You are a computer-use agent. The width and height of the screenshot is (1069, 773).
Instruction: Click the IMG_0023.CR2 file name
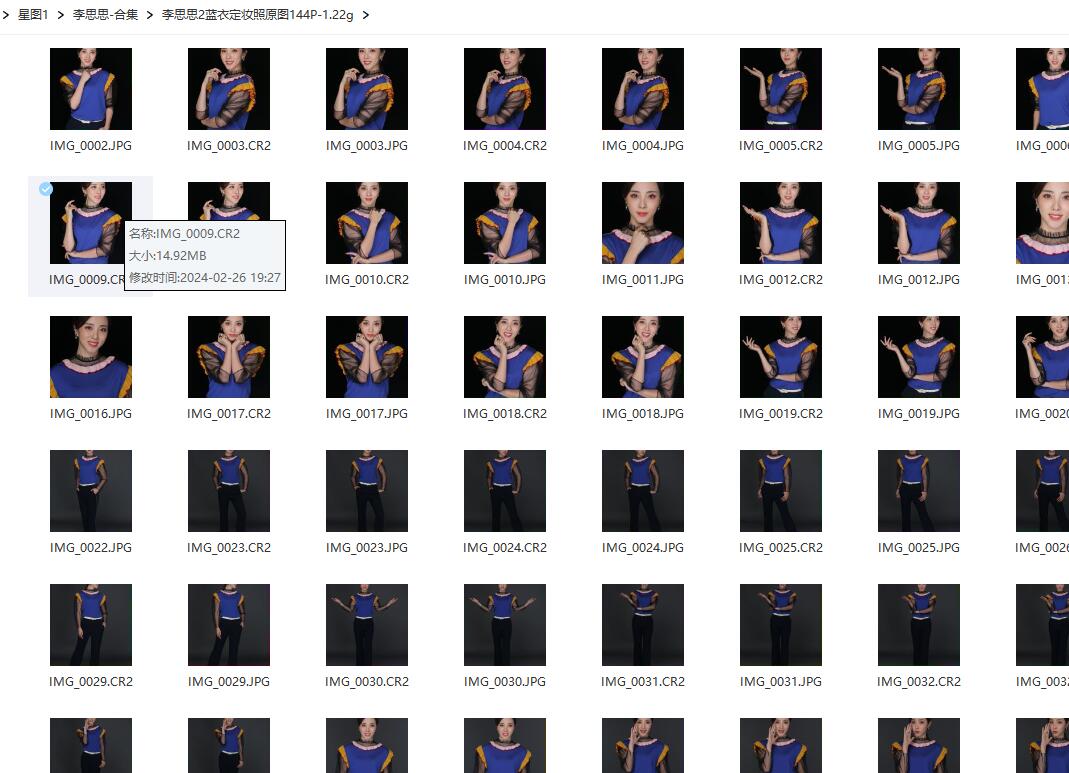(229, 547)
